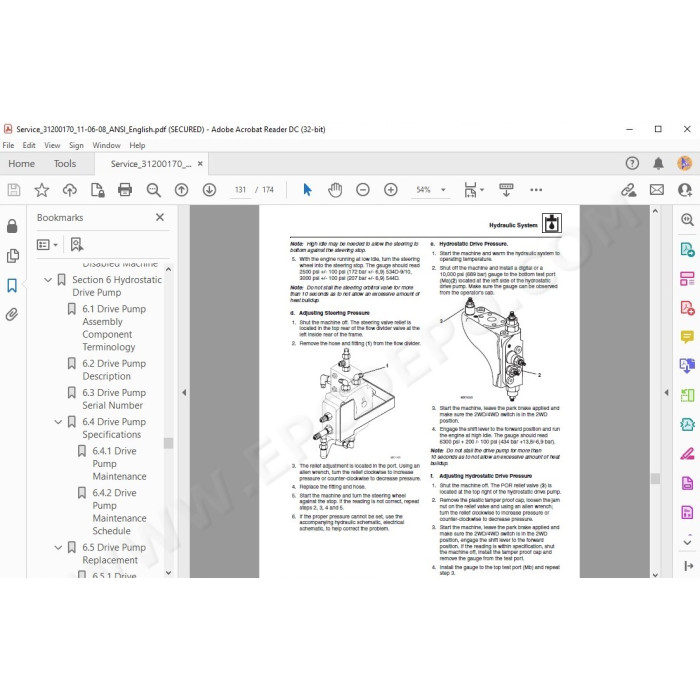Click the document vertical scrollbar thumb

655,478
